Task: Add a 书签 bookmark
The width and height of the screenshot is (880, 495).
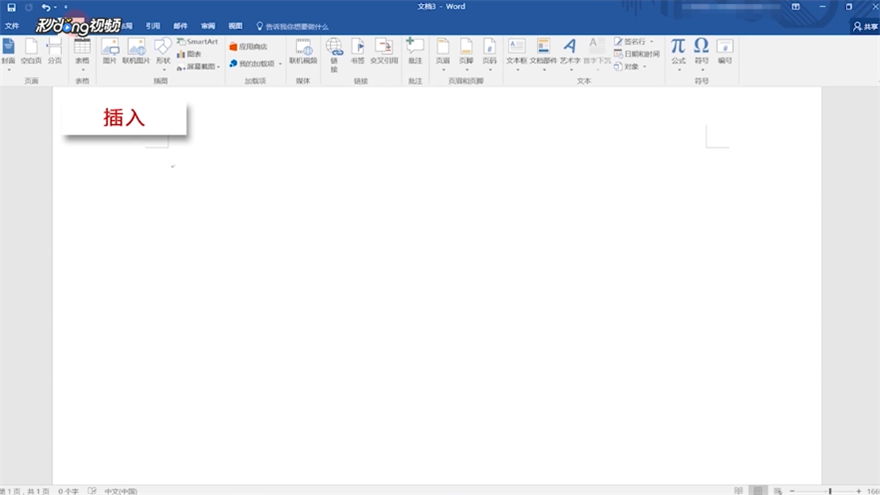Action: click(358, 52)
